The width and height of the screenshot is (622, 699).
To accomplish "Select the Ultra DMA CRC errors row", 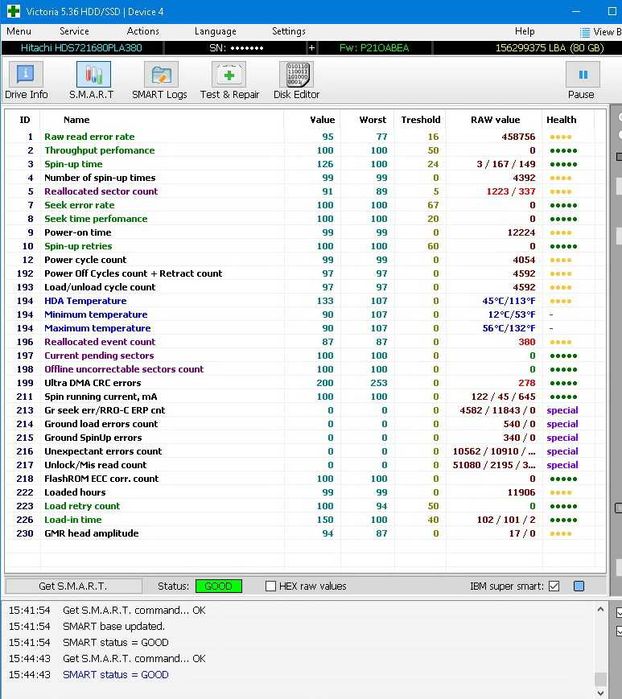I will pyautogui.click(x=305, y=383).
